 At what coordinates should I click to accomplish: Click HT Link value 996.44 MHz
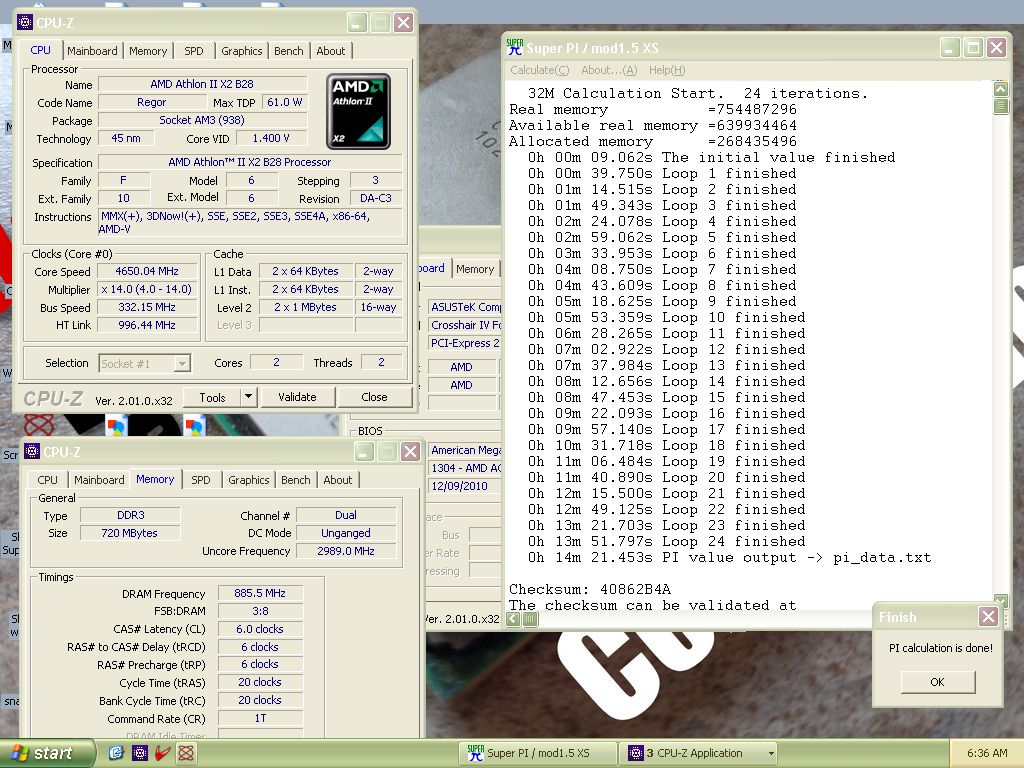pyautogui.click(x=147, y=325)
